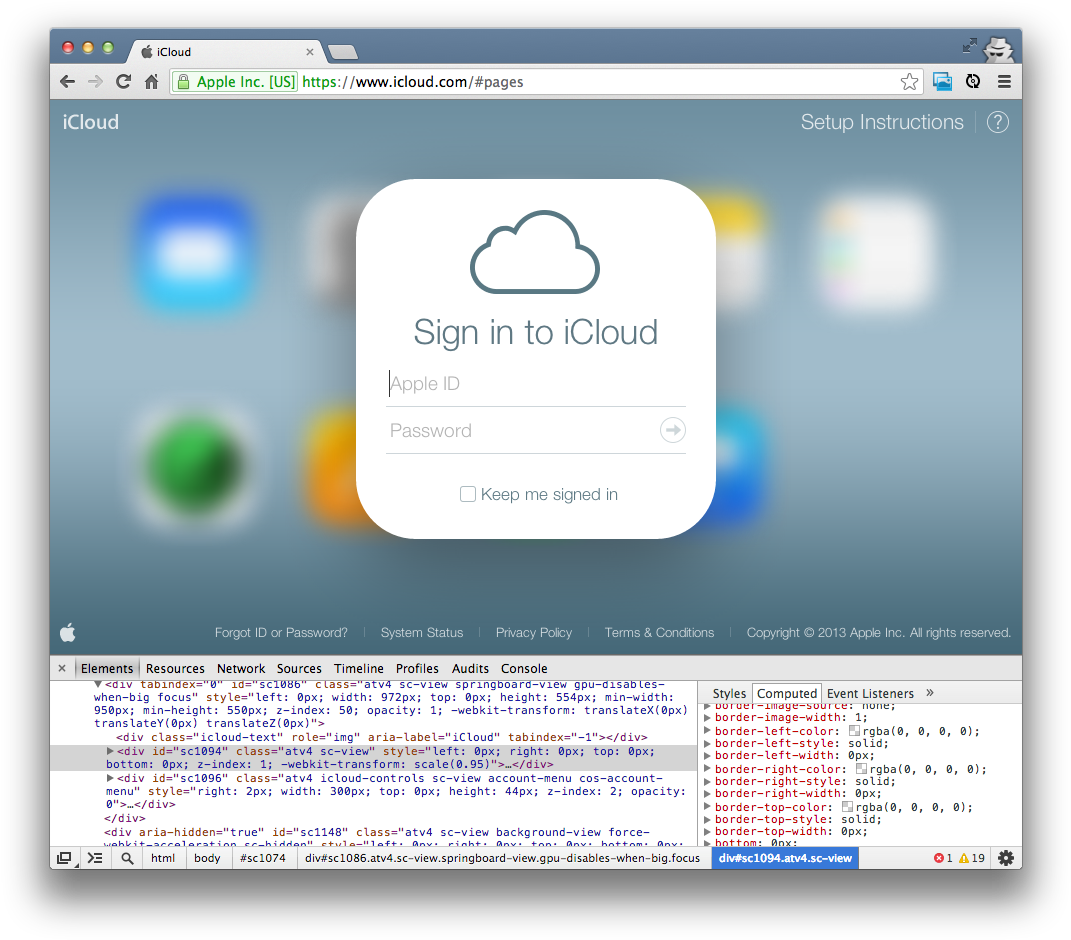Viewport: 1071px width, 940px height.
Task: Click the iCloud help question mark icon
Action: 997,122
